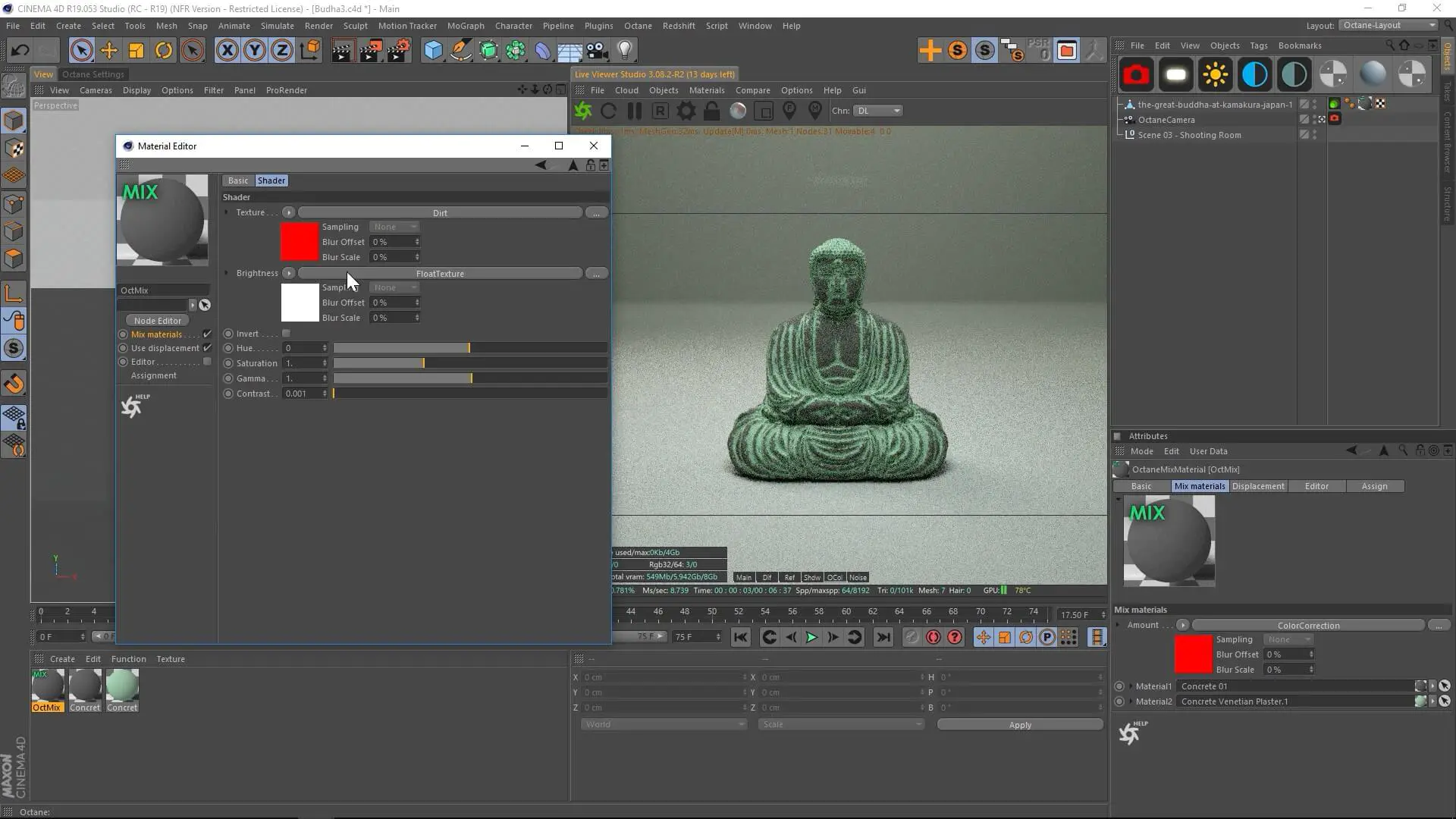The height and width of the screenshot is (819, 1456).
Task: Open the Octane menu in the menu bar
Action: click(638, 26)
